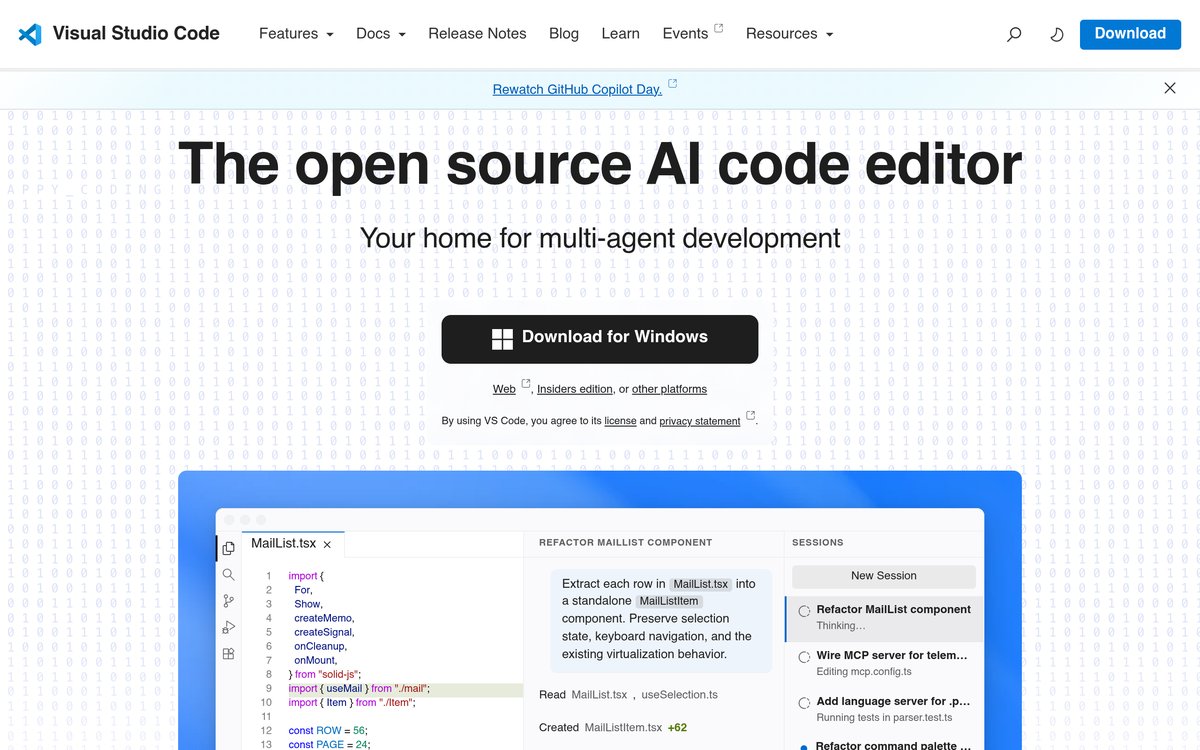Click the onMount line in the code

(x=316, y=660)
